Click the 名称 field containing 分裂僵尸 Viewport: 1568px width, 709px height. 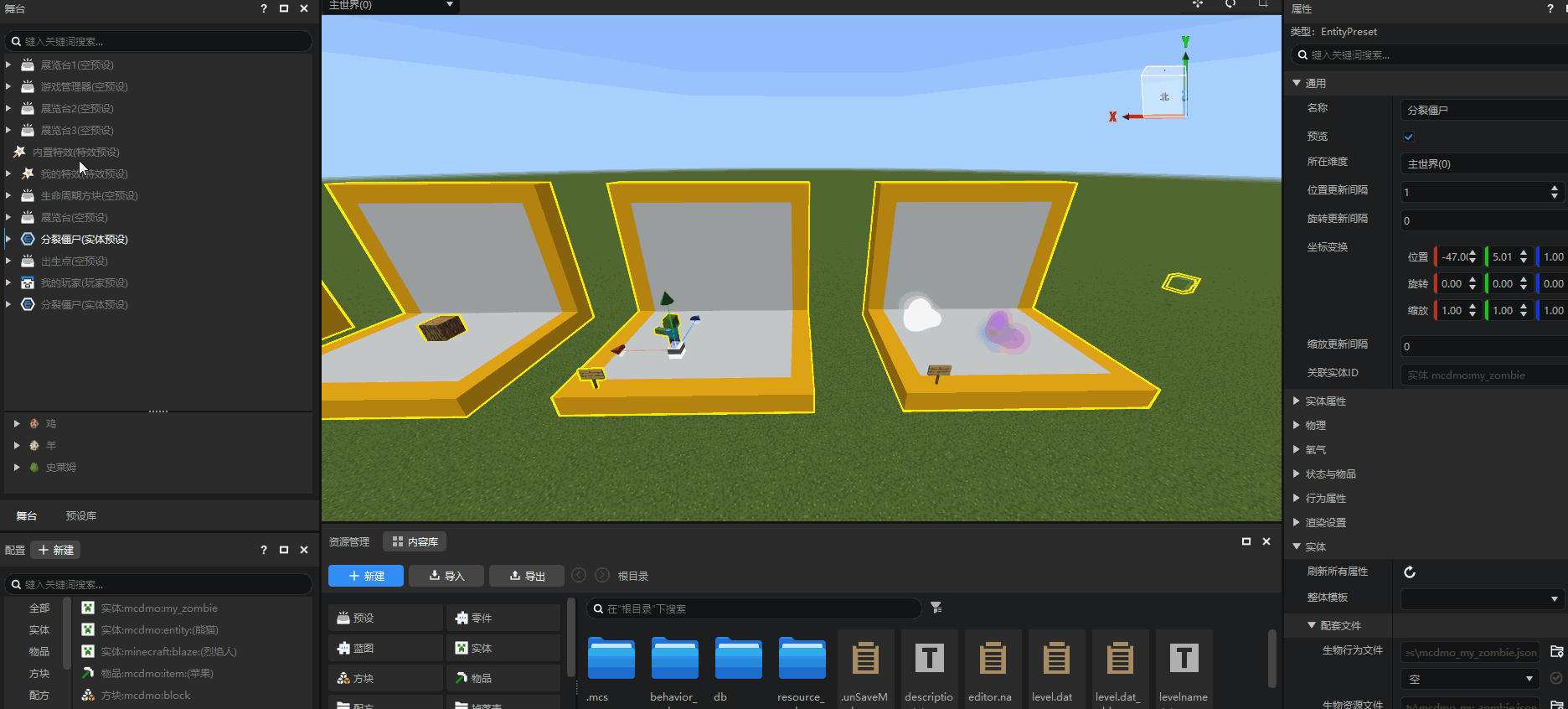(x=1484, y=110)
